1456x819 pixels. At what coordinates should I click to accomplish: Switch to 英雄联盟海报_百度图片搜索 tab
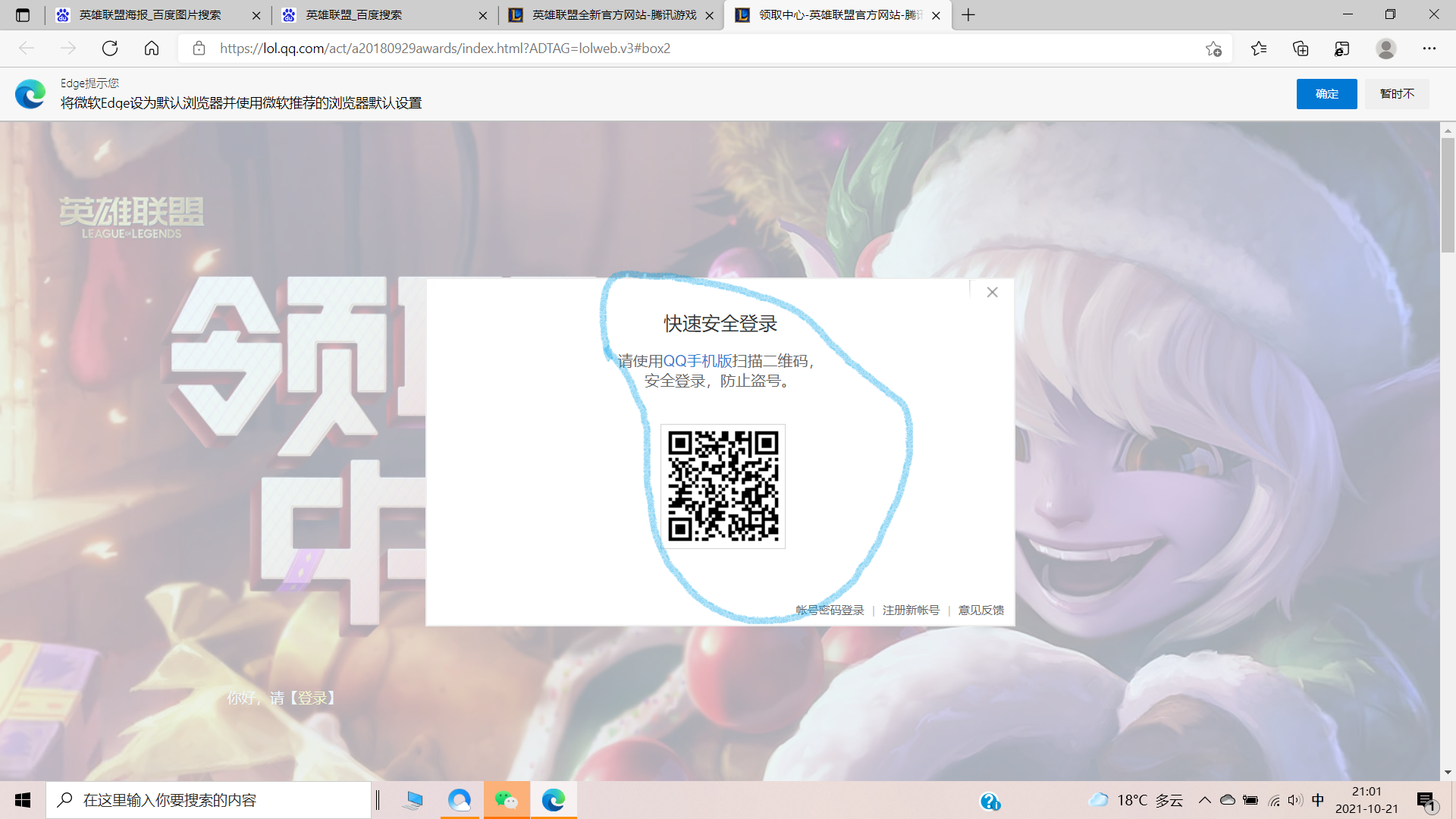point(150,15)
